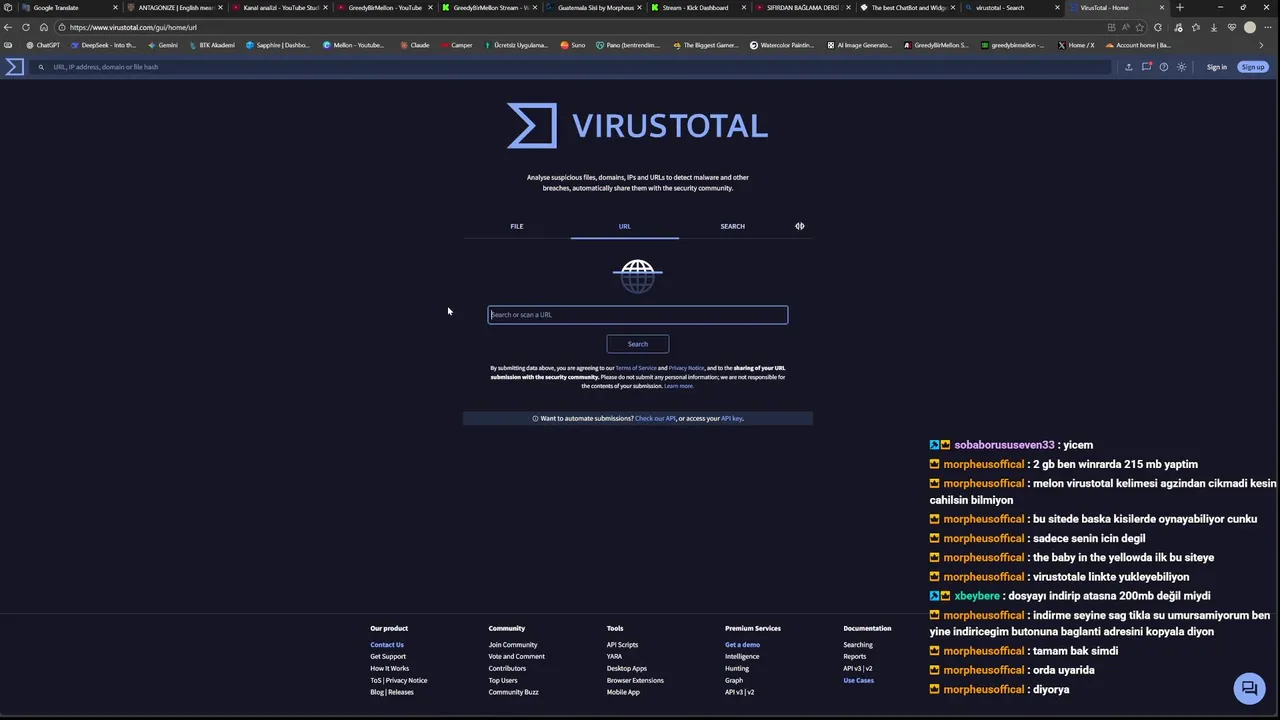
Task: Click the 'Search or scan a URL' field
Action: (x=638, y=315)
